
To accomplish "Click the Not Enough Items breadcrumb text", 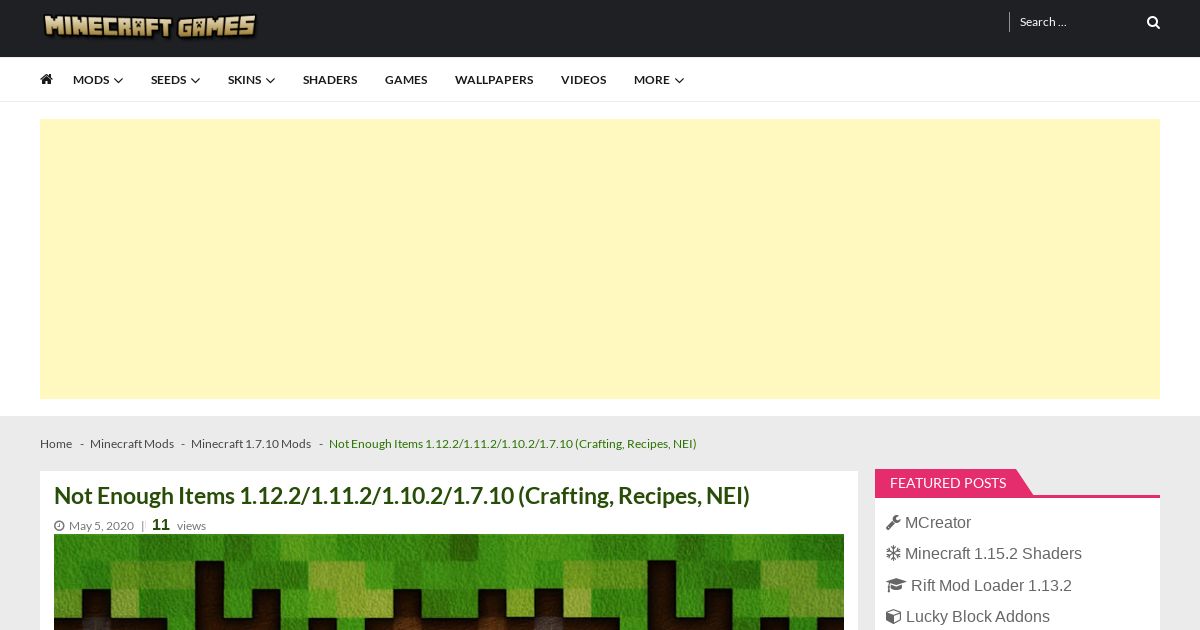I will coord(513,444).
